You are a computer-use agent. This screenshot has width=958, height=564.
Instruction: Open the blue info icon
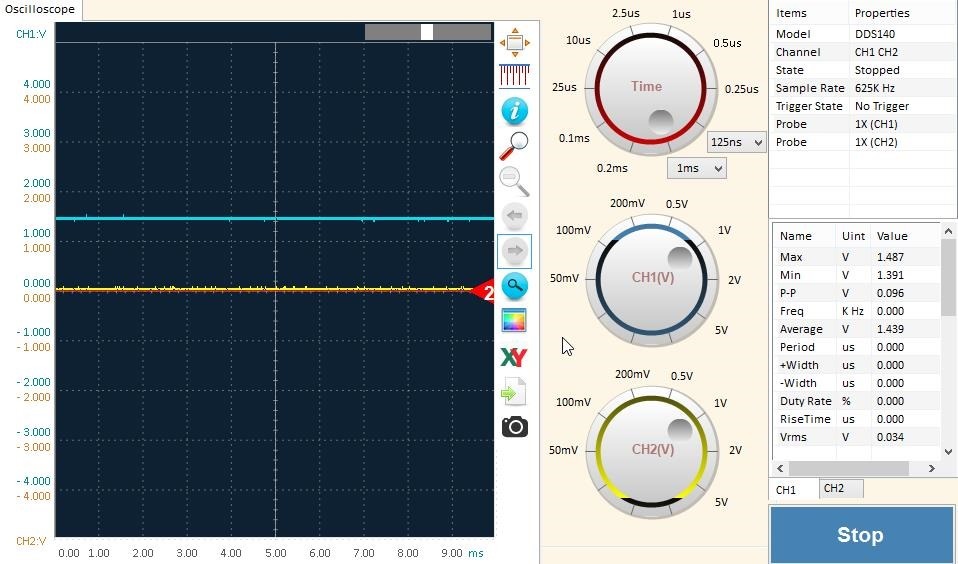514,110
